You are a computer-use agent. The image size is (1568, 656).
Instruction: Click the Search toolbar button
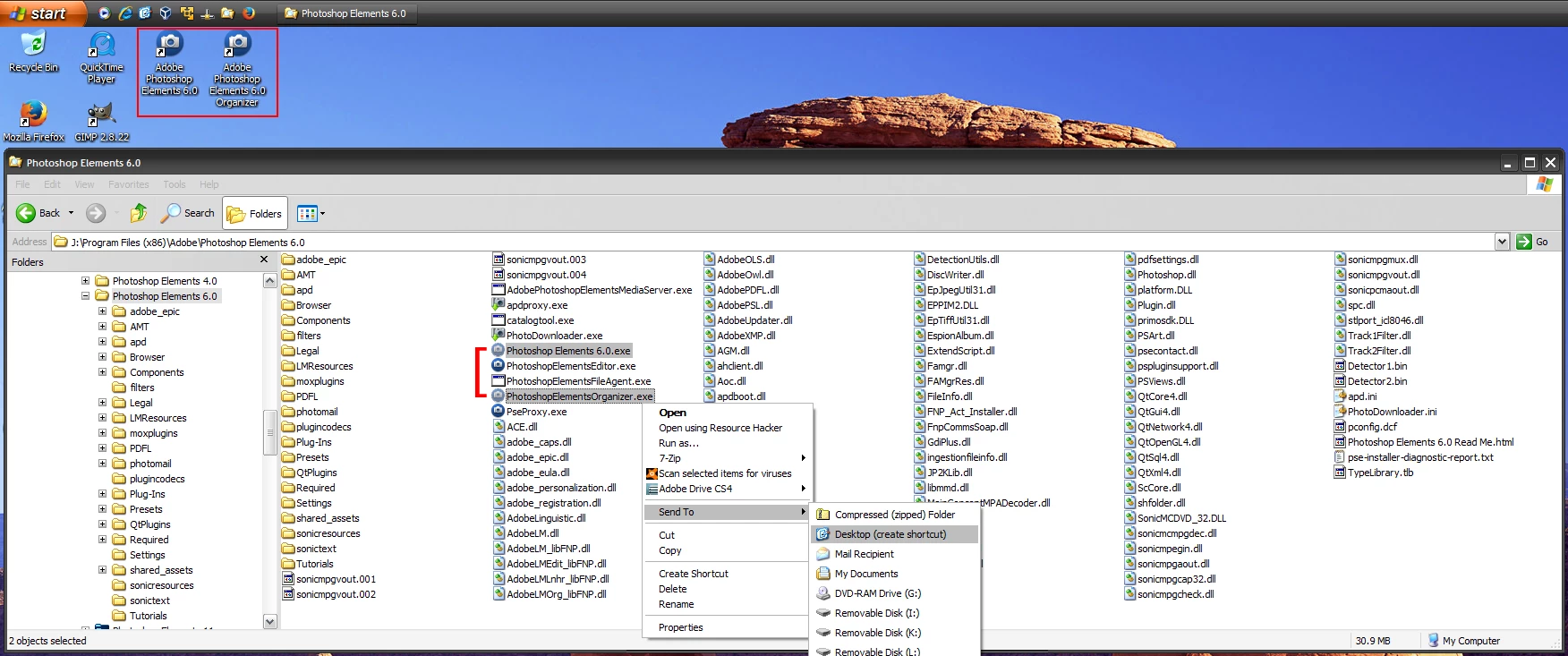pyautogui.click(x=188, y=213)
